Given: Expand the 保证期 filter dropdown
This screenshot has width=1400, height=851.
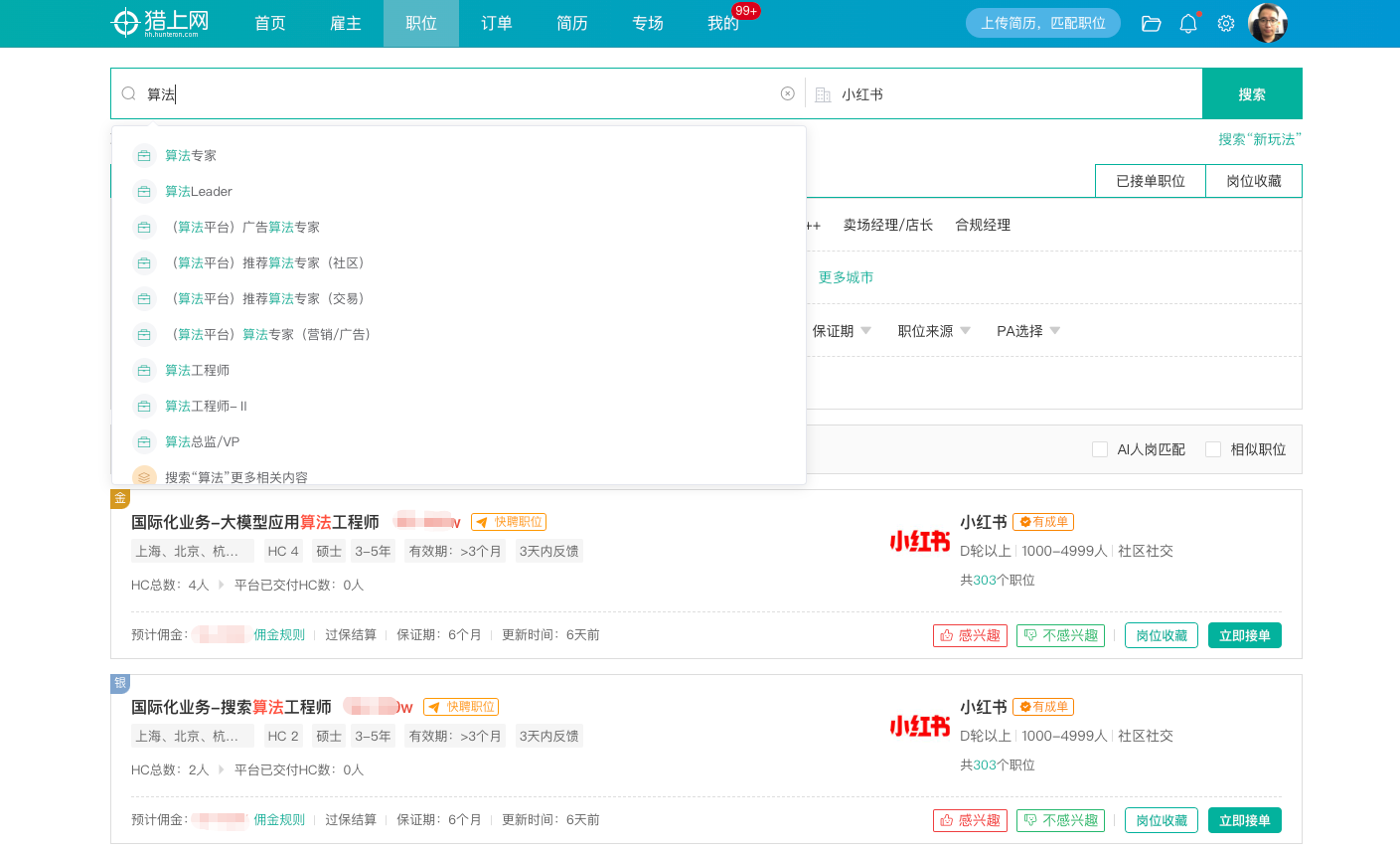Looking at the screenshot, I should [x=842, y=331].
